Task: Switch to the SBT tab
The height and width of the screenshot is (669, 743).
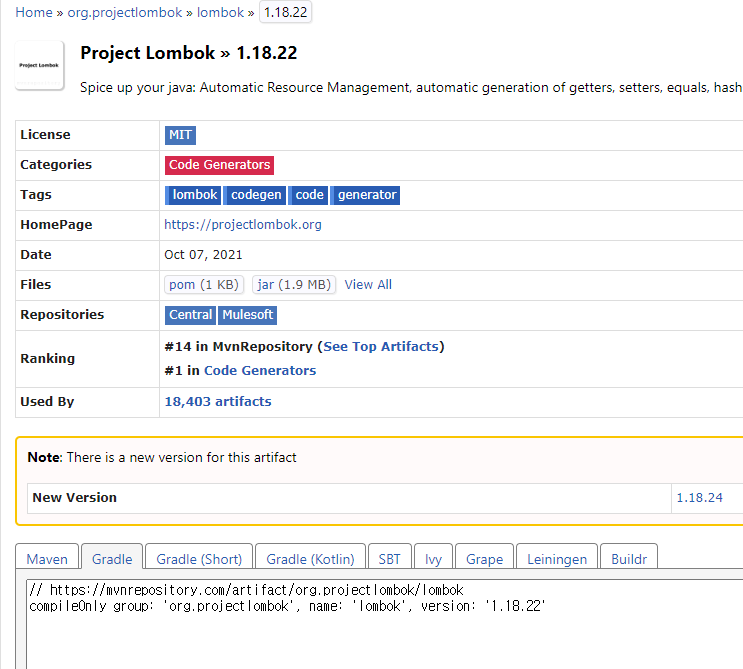Action: (x=390, y=559)
